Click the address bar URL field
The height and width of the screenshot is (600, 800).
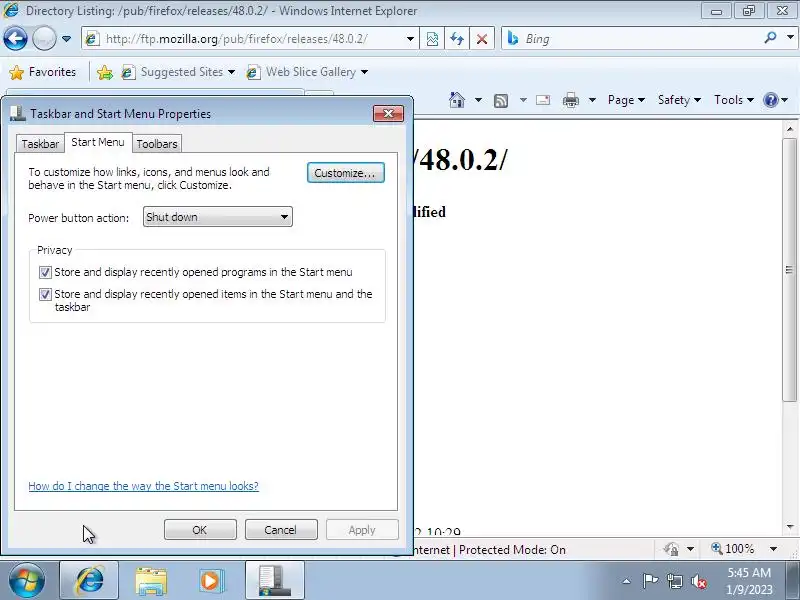[x=245, y=39]
